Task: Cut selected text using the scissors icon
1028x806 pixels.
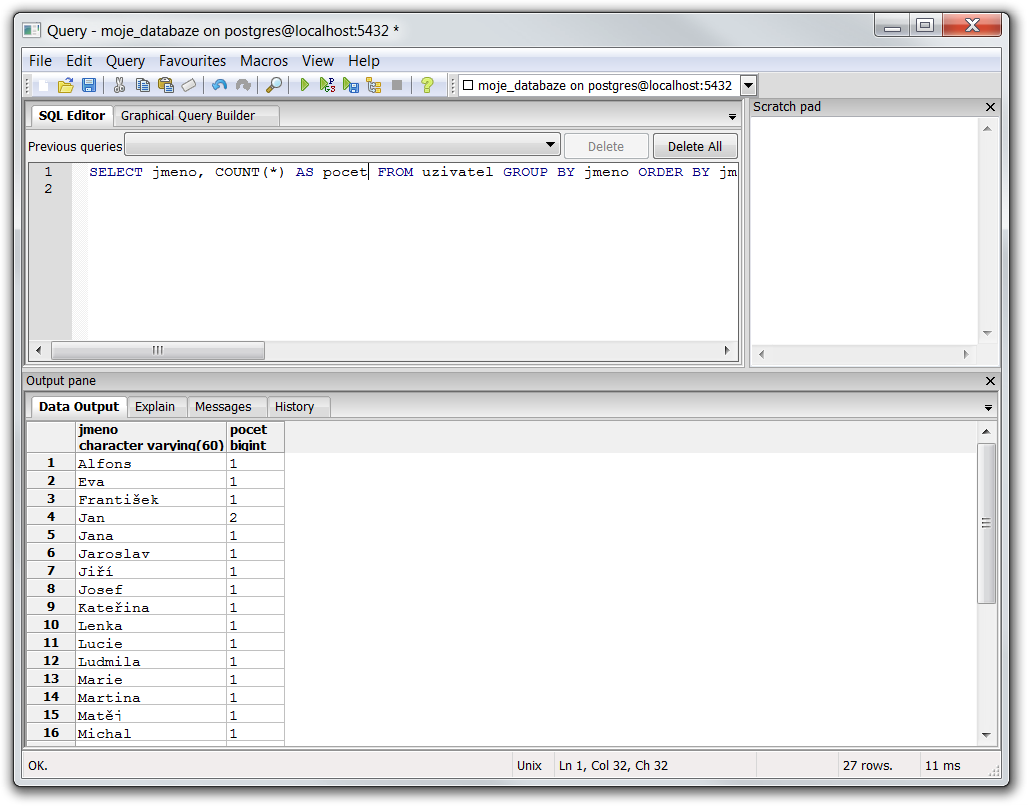Action: point(119,86)
